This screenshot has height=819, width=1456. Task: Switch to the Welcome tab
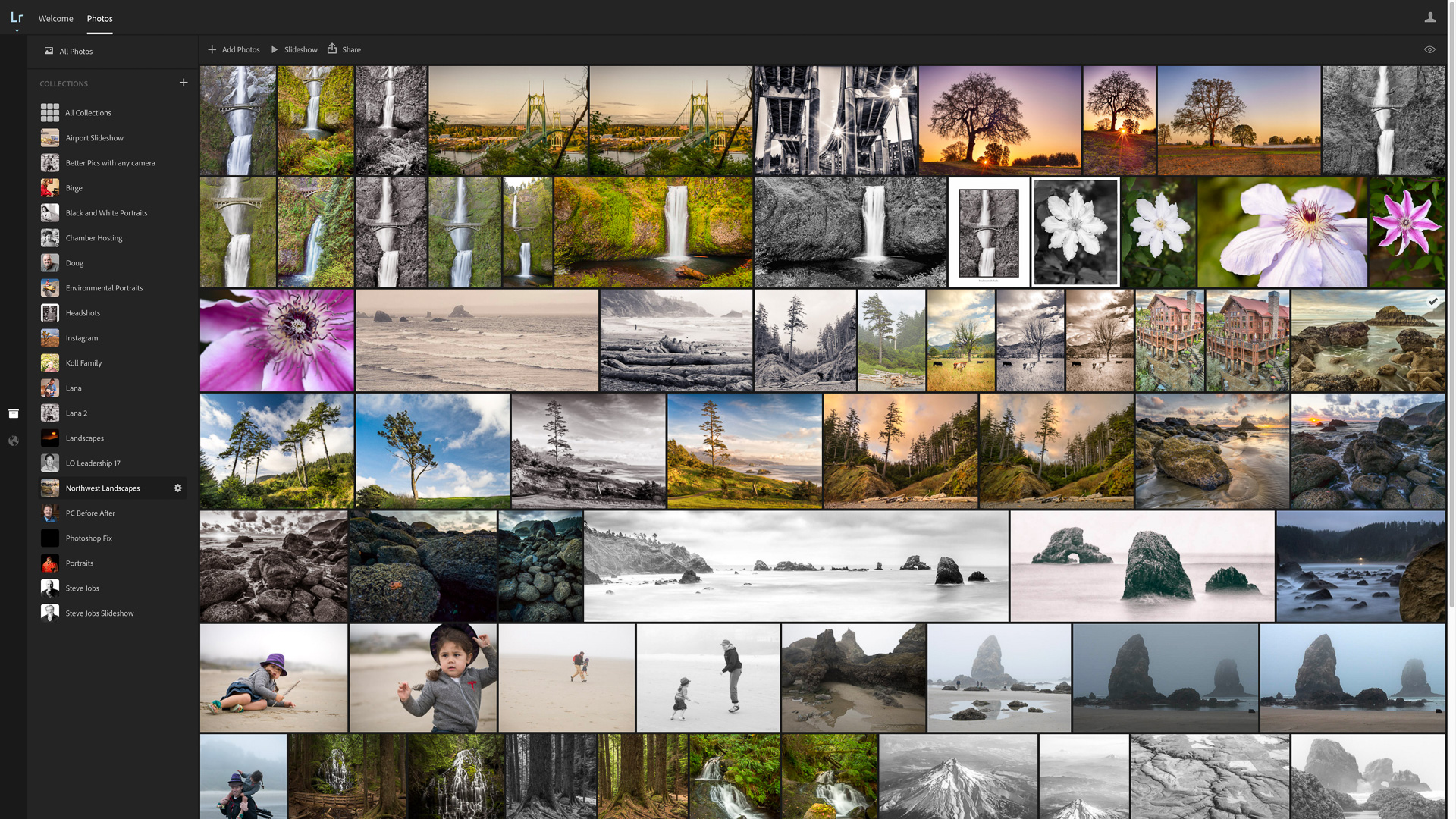[55, 18]
